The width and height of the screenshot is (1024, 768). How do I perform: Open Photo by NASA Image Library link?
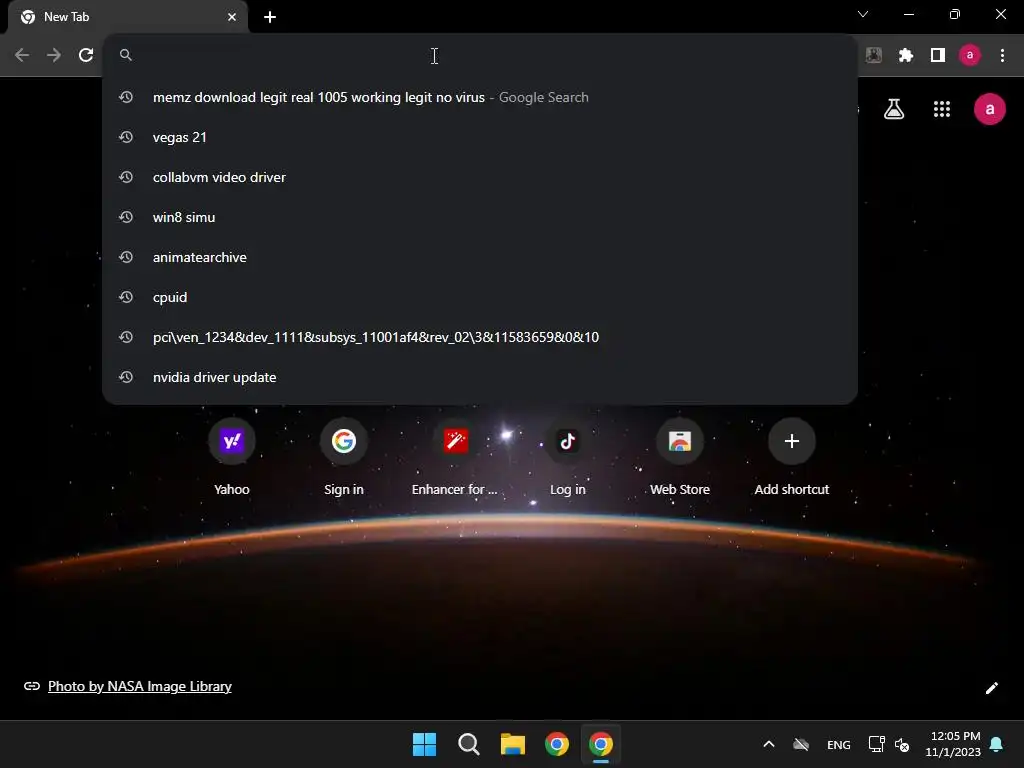click(x=140, y=686)
